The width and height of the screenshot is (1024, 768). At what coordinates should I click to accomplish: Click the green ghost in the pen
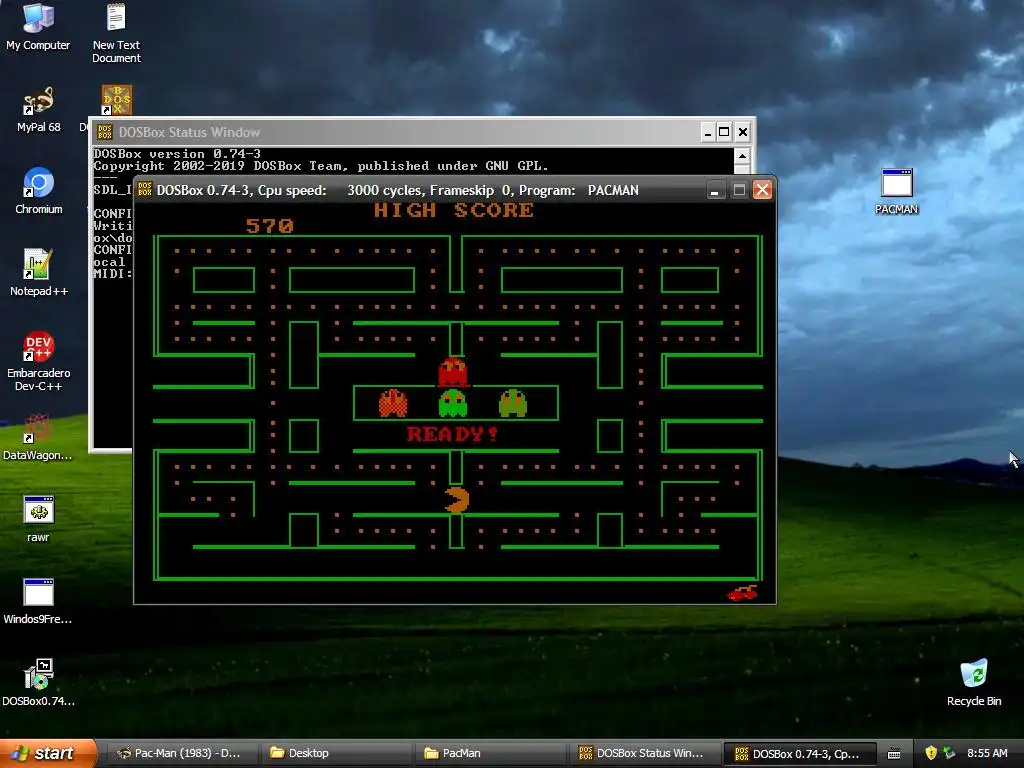pyautogui.click(x=453, y=403)
